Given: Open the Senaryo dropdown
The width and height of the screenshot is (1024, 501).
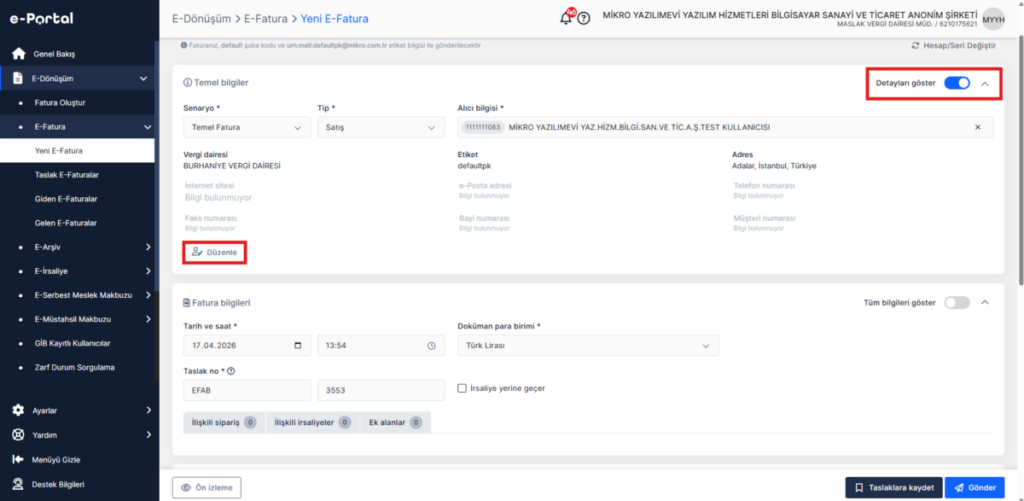Looking at the screenshot, I should coord(248,127).
